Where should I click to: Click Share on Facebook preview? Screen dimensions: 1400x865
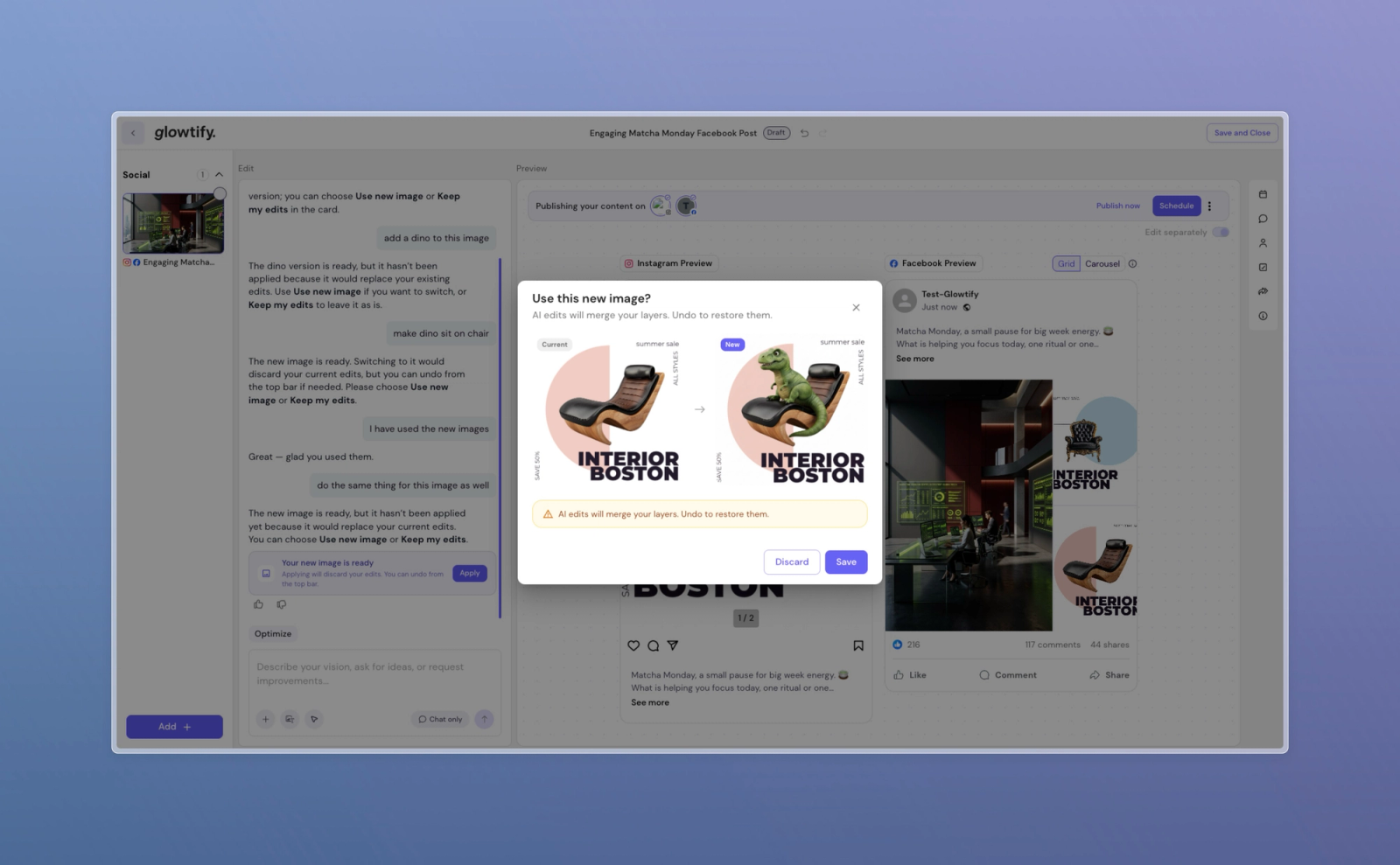point(1109,675)
